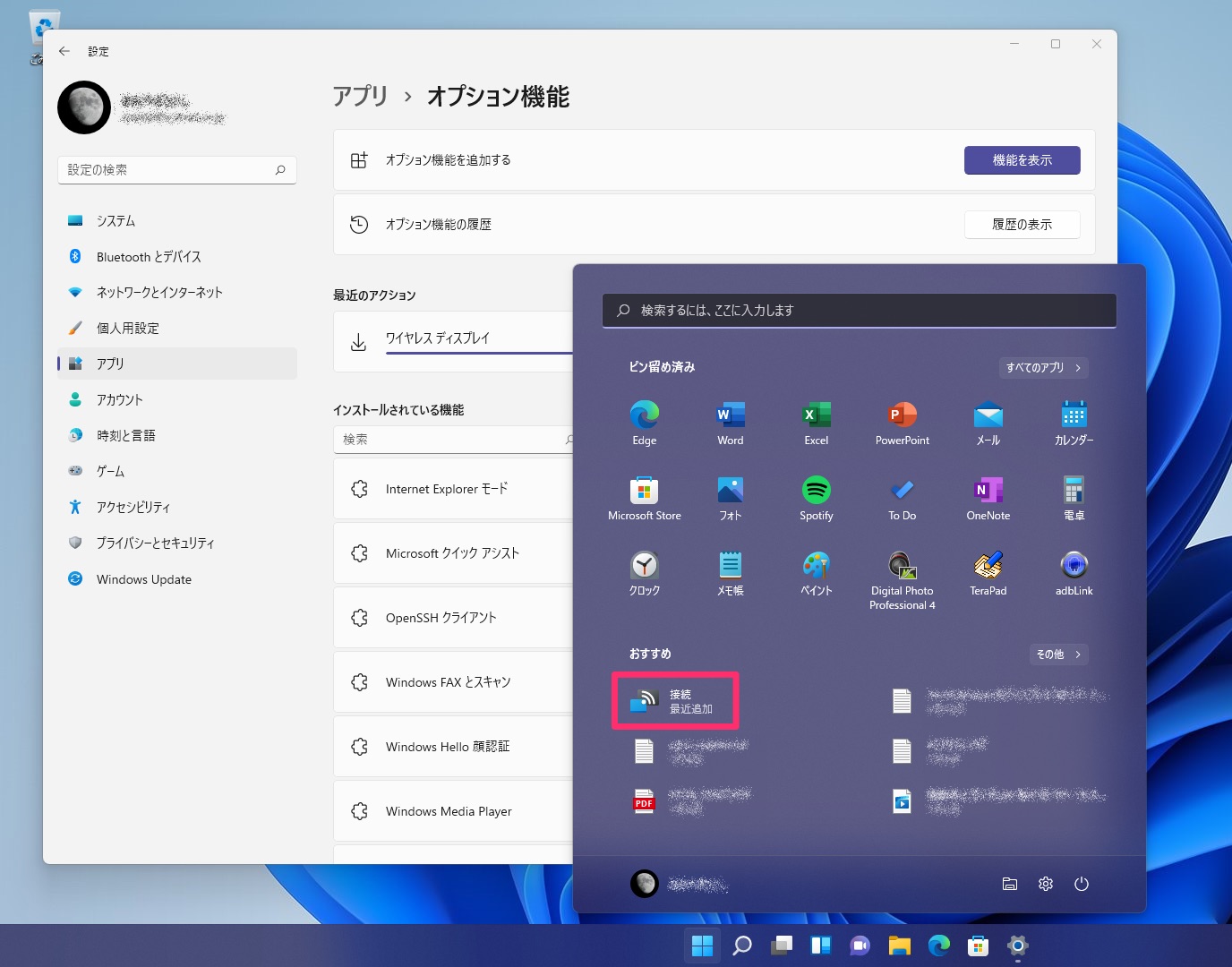Viewport: 1232px width, 967px height.
Task: Select アカウント in sidebar
Action: pos(177,399)
